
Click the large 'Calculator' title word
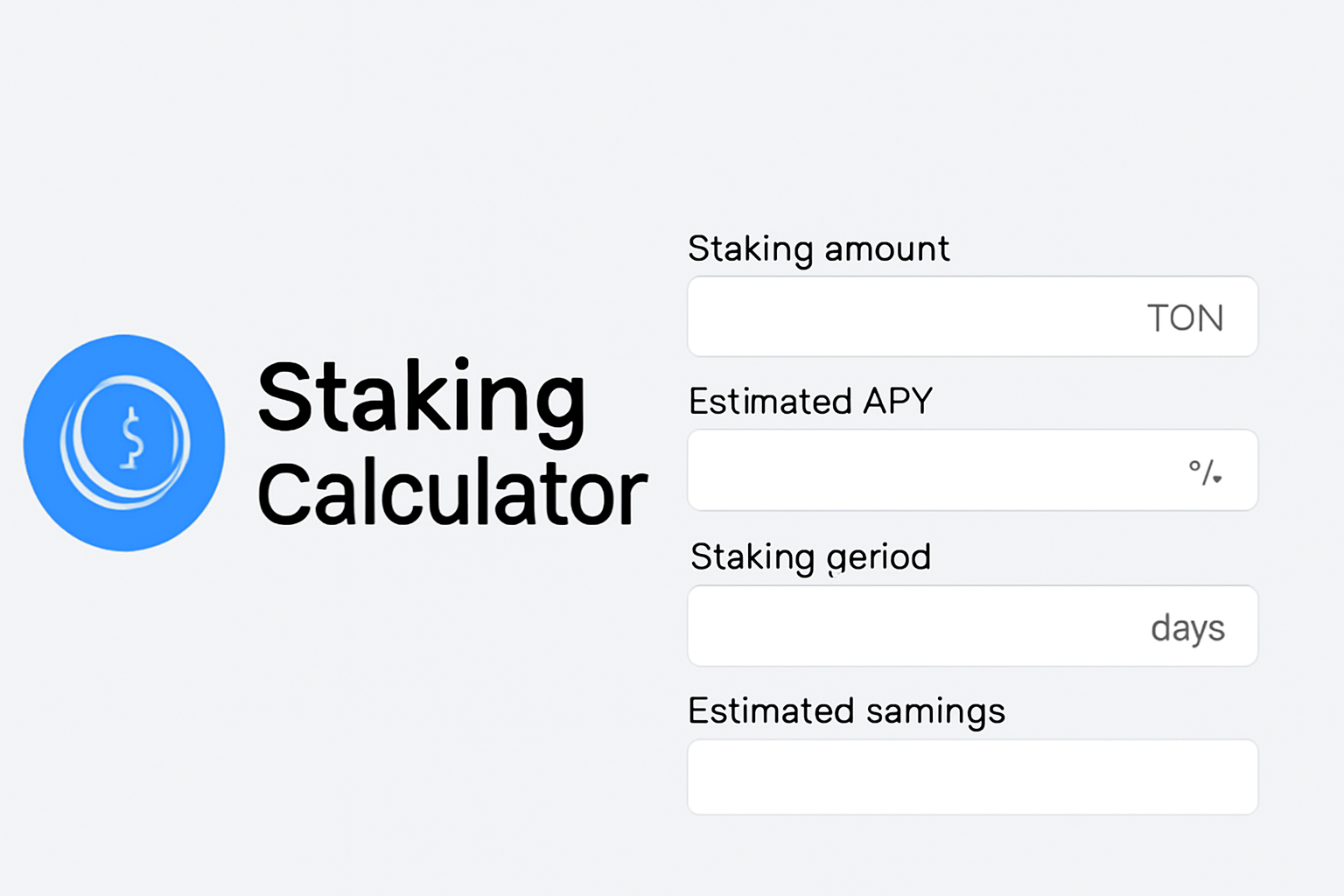452,493
